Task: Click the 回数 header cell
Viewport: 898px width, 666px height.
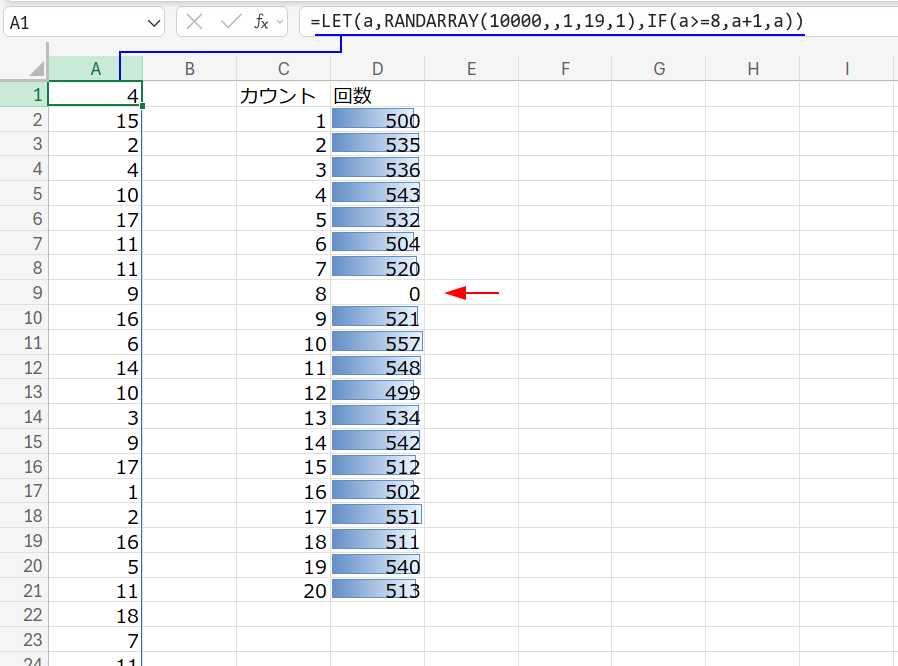Action: pyautogui.click(x=377, y=96)
